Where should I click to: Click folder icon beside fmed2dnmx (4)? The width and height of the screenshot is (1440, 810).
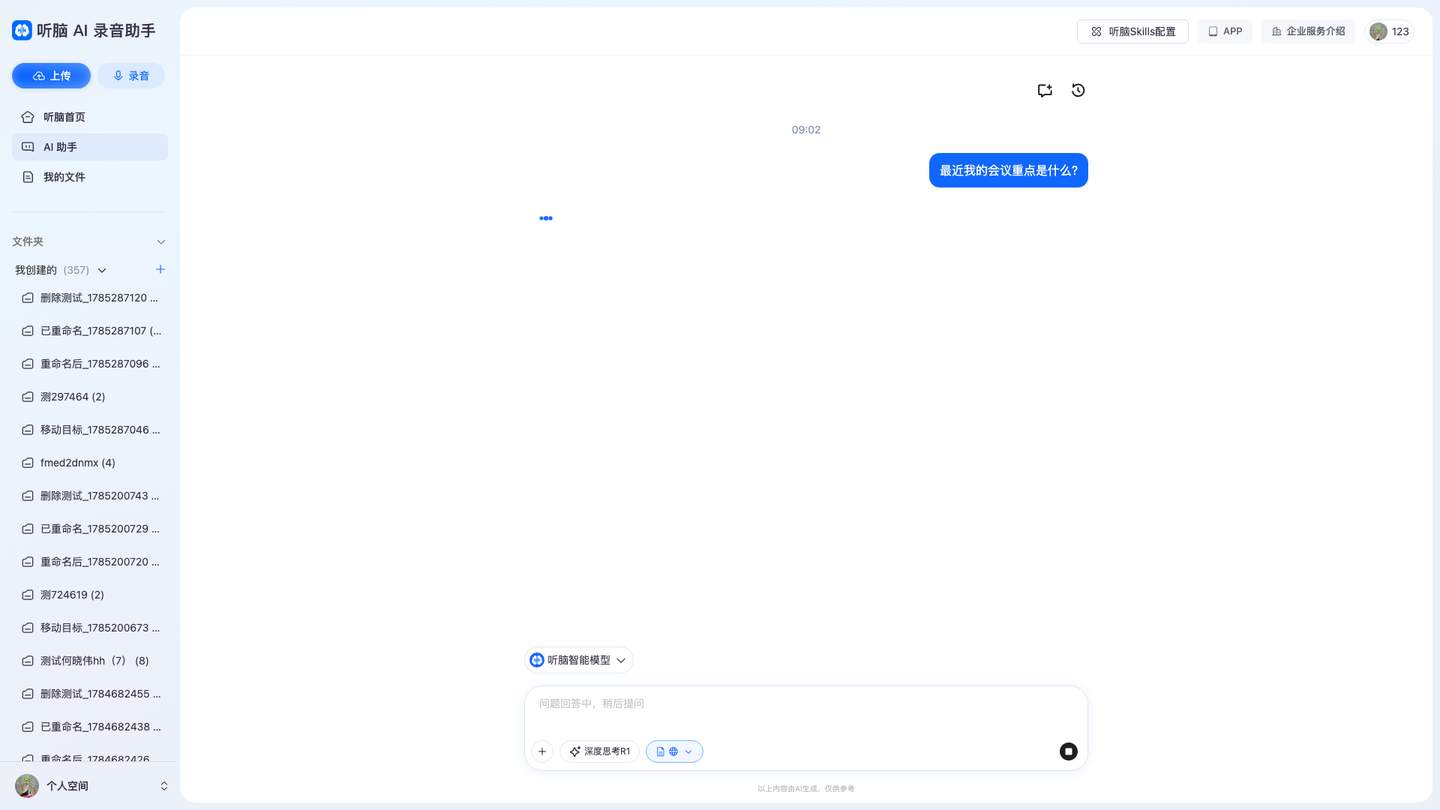tap(28, 463)
